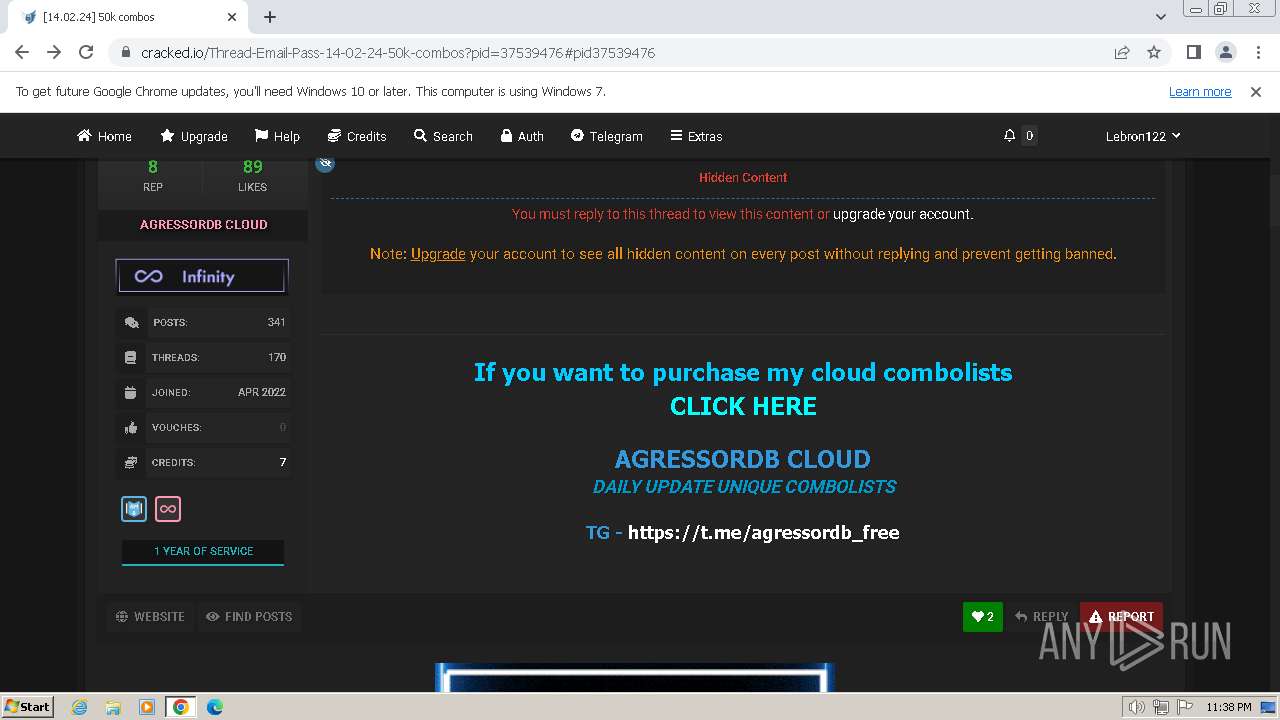Open the Windows Start menu

point(27,706)
